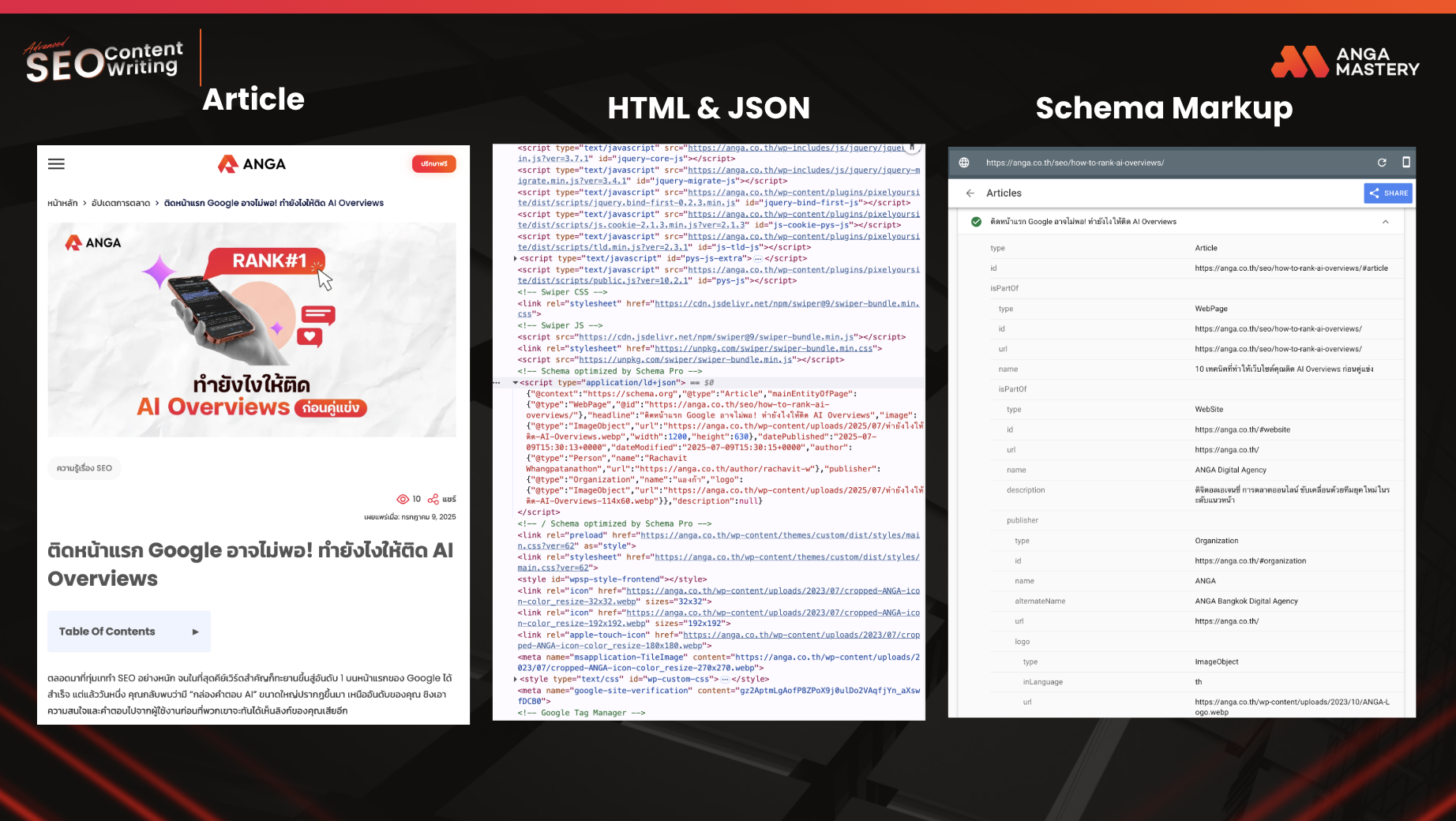This screenshot has height=821, width=1456.
Task: Click the Articles heading in the Schema panel
Action: 1004,193
